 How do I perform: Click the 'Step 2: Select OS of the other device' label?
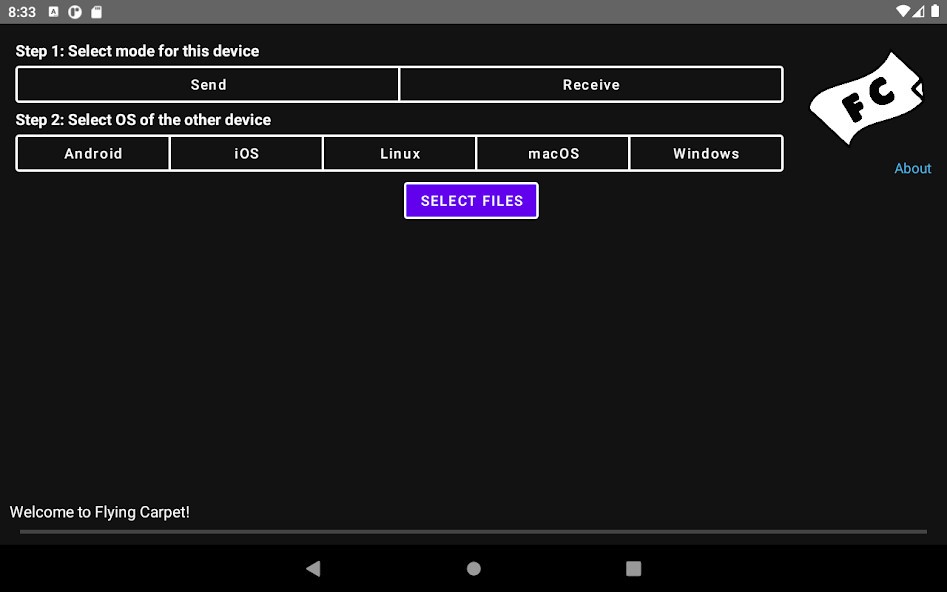[143, 120]
